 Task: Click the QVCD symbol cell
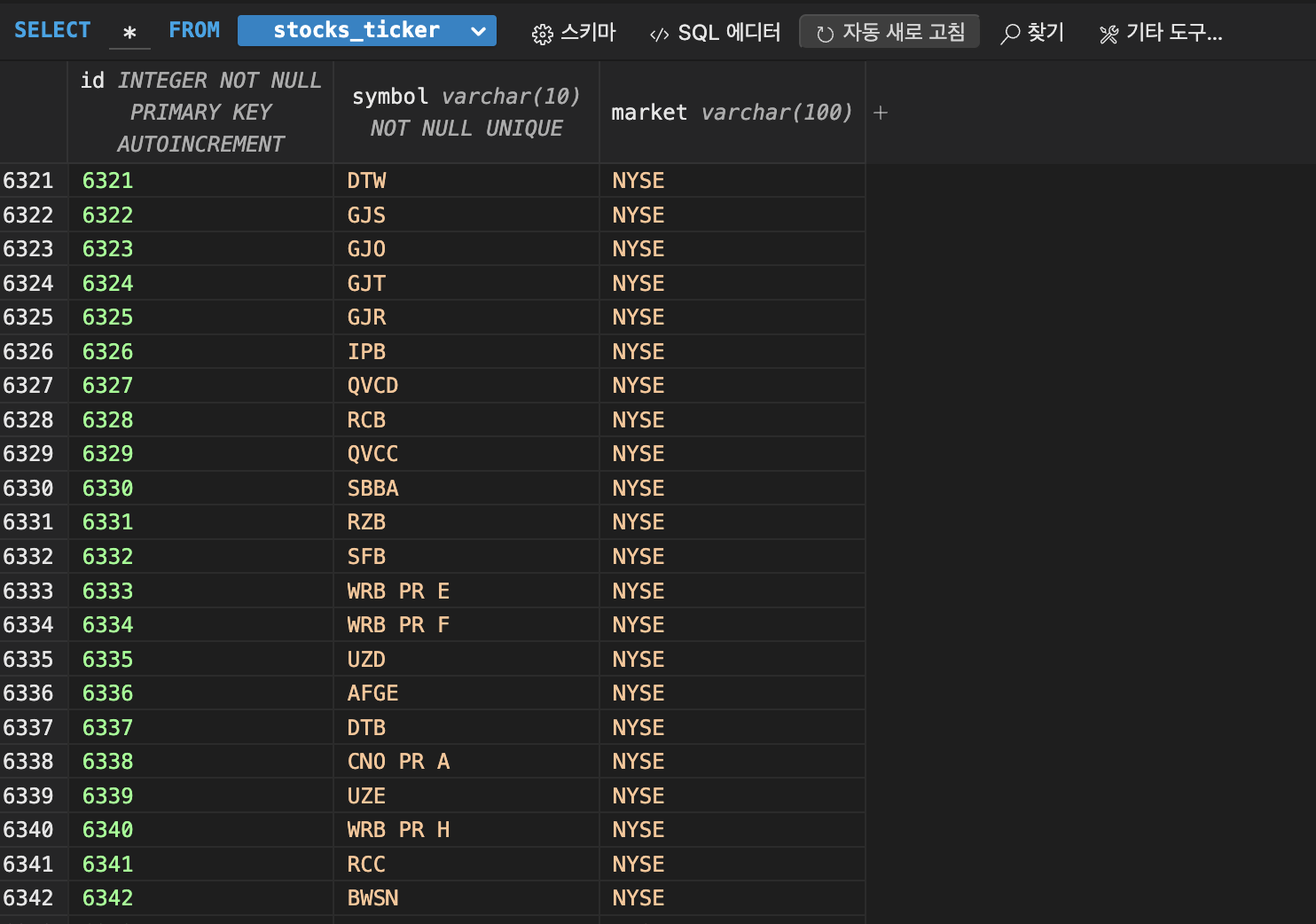pyautogui.click(x=466, y=386)
